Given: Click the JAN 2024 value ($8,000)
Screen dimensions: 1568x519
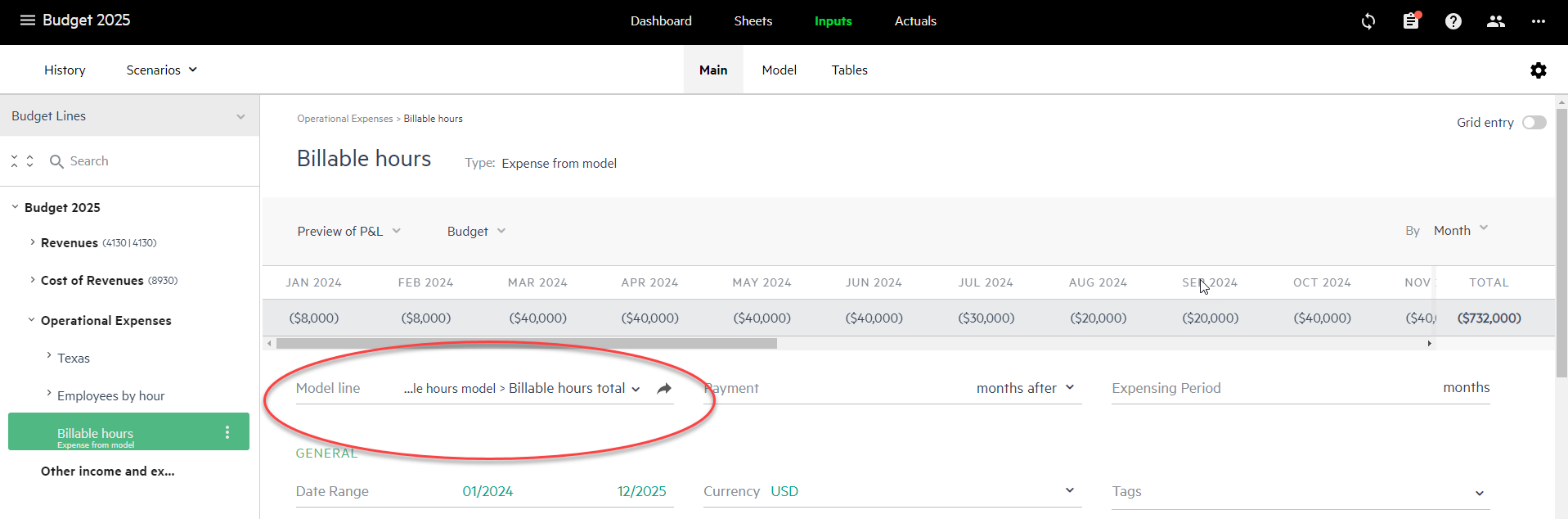Looking at the screenshot, I should click(314, 318).
